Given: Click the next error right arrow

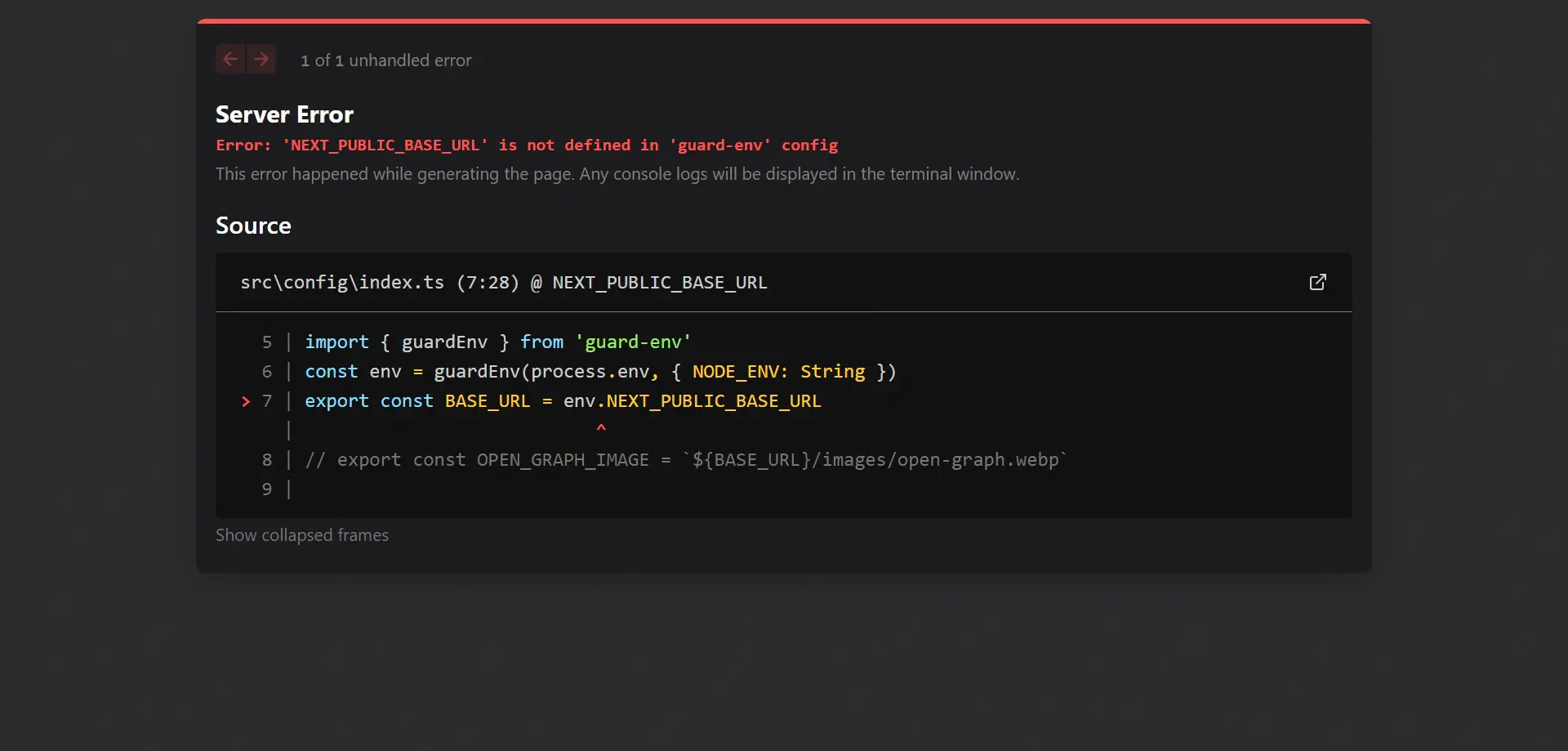Looking at the screenshot, I should pyautogui.click(x=261, y=59).
